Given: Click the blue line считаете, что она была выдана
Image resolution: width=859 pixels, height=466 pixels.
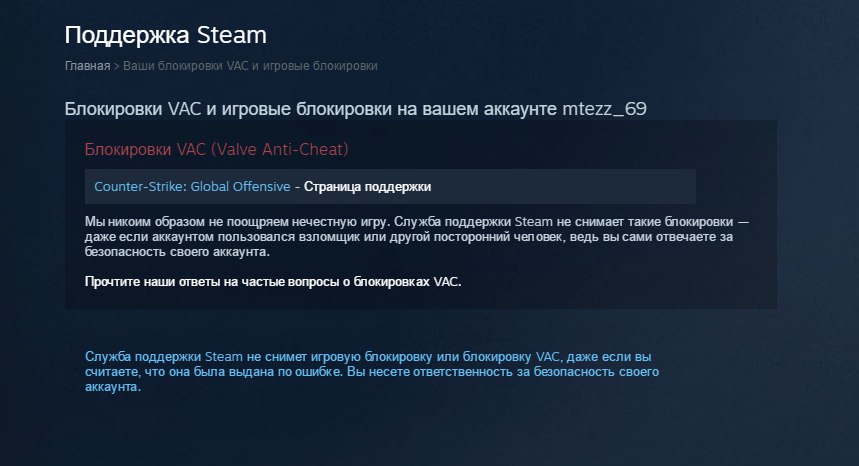Looking at the screenshot, I should pos(371,372).
